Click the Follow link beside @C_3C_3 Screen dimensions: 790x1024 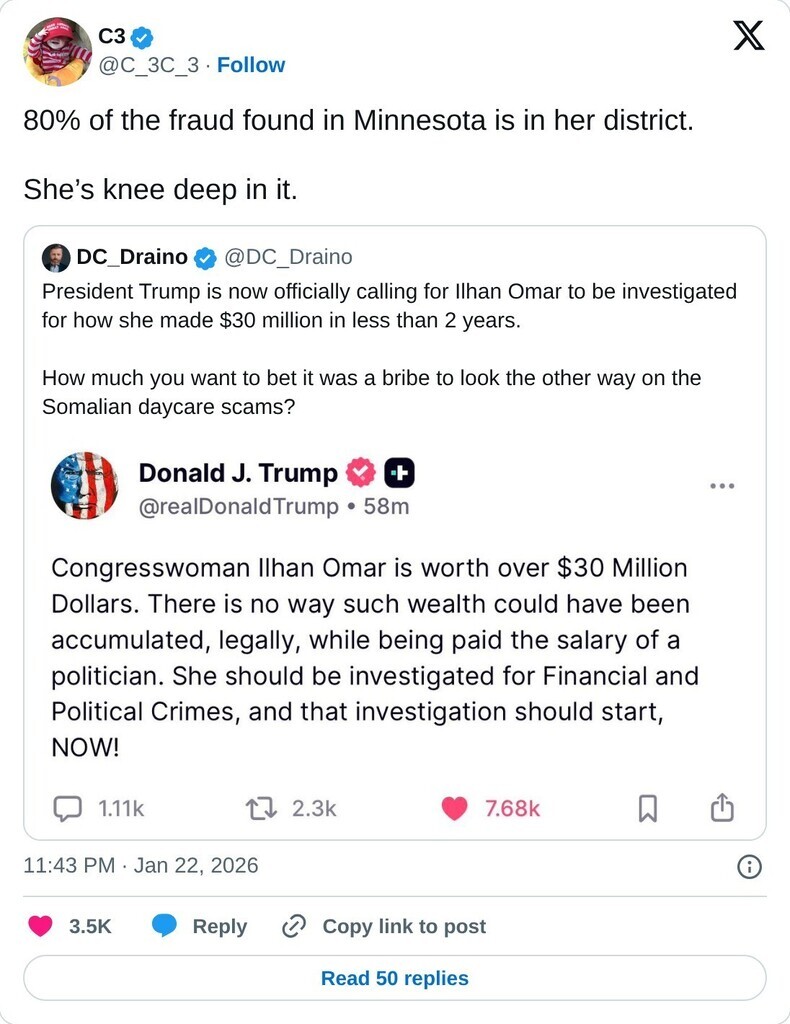[x=251, y=65]
